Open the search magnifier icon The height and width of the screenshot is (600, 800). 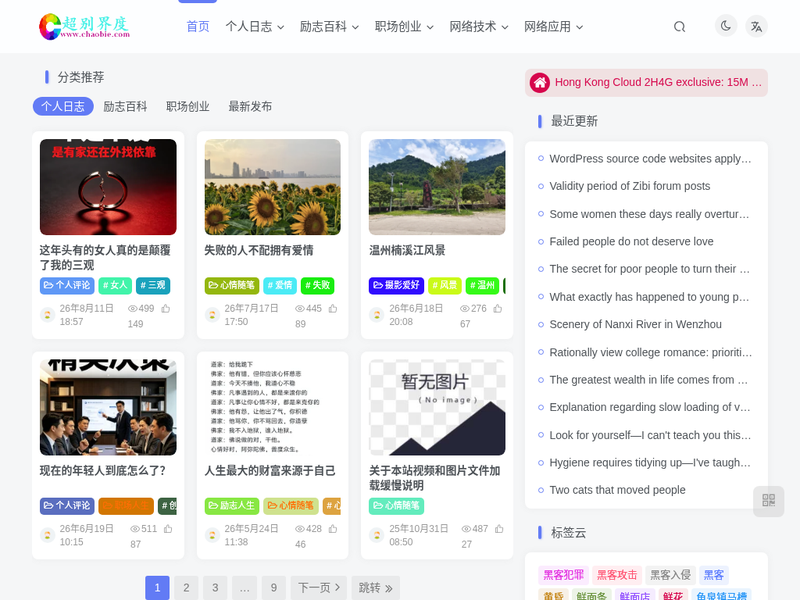[679, 27]
